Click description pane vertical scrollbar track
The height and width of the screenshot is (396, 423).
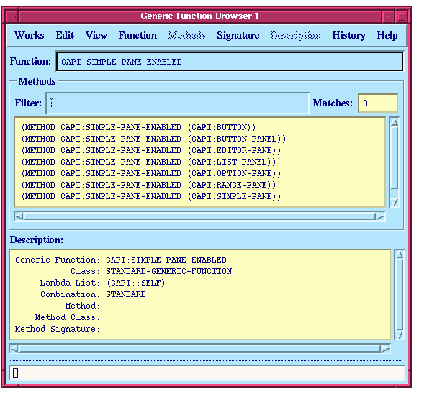400,295
